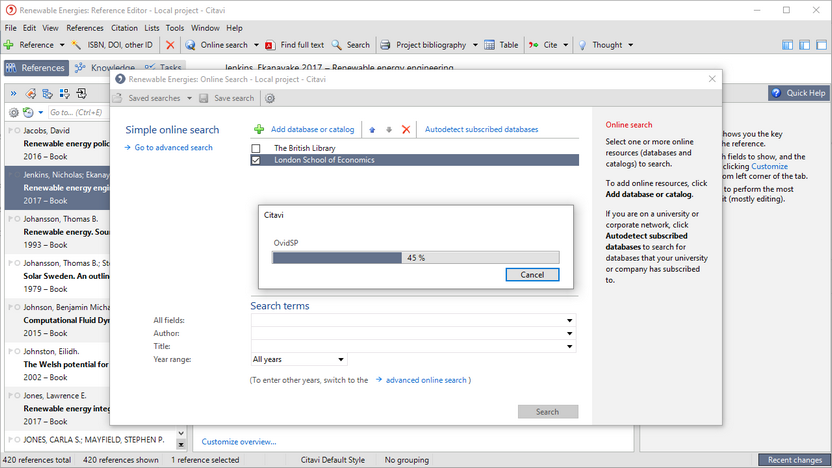Open the Lists menu
The width and height of the screenshot is (832, 468).
pyautogui.click(x=152, y=28)
